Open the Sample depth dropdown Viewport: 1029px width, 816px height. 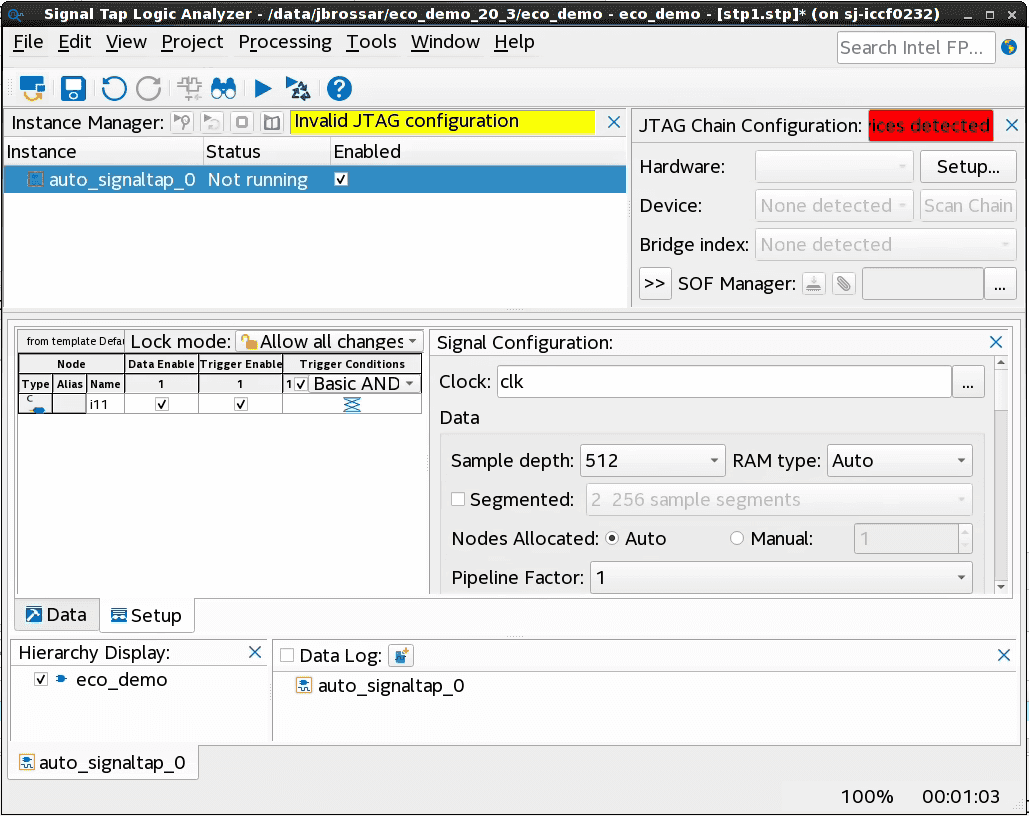coord(652,461)
